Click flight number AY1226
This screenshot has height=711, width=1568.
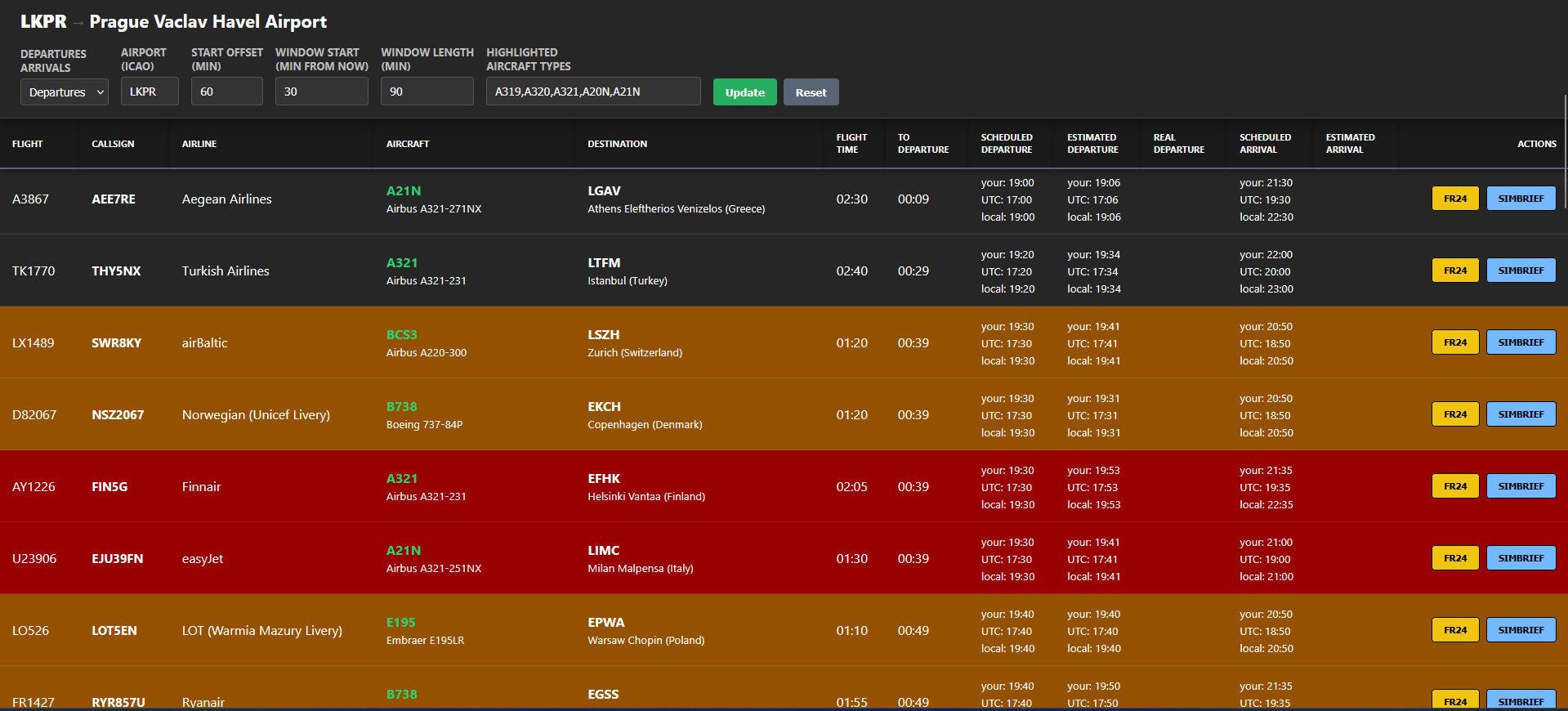(34, 486)
